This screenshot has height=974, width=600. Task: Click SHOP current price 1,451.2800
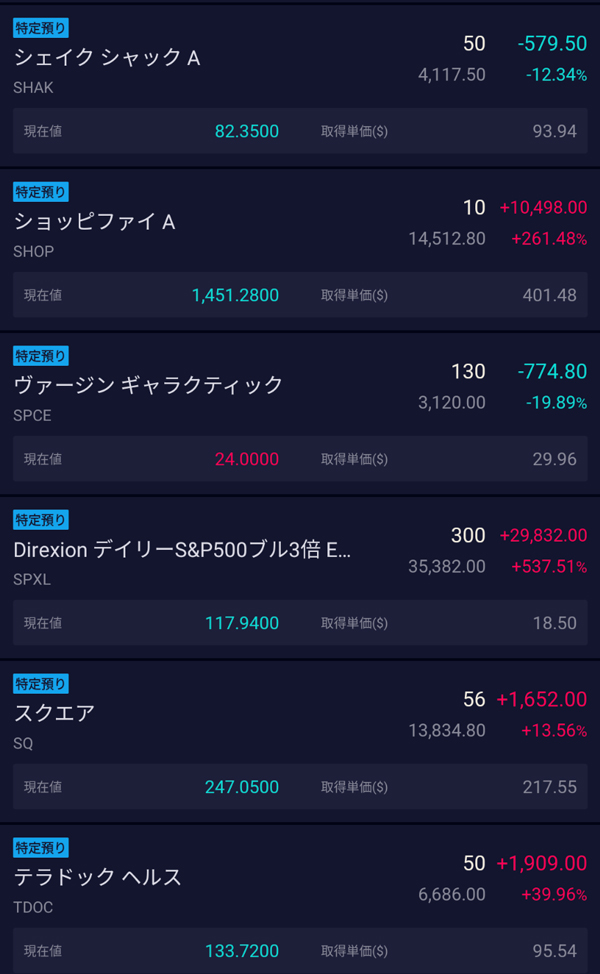[x=235, y=295]
